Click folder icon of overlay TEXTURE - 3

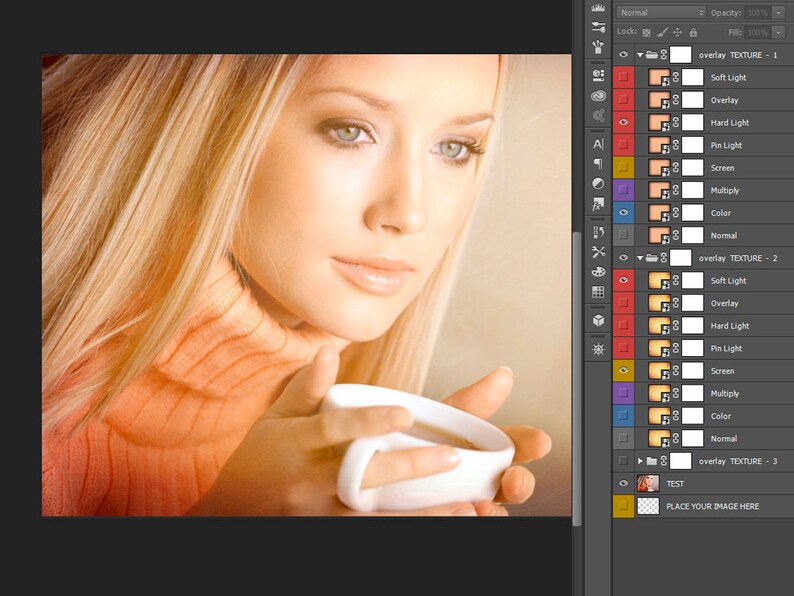(x=652, y=461)
